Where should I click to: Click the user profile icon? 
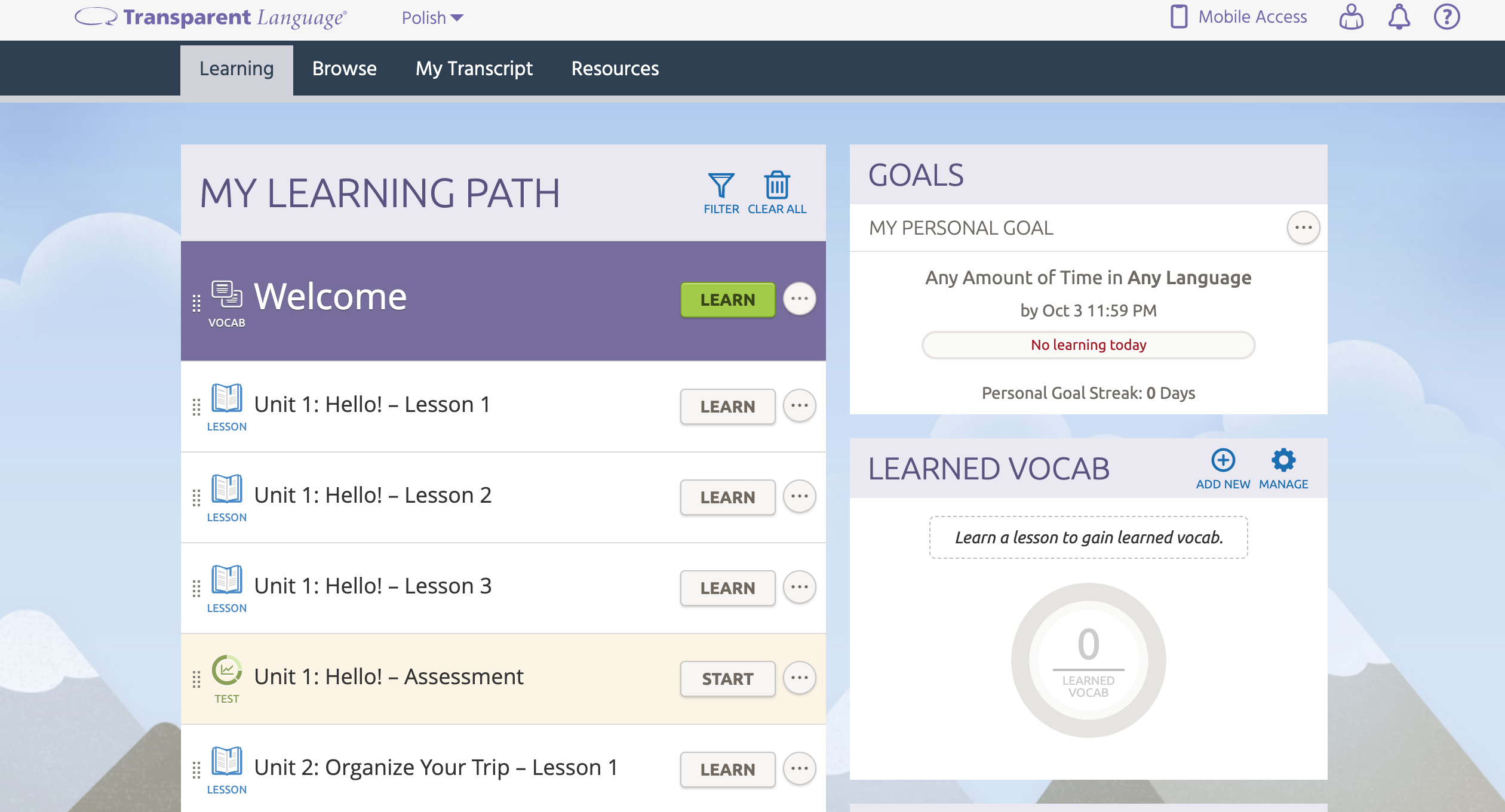pyautogui.click(x=1351, y=17)
